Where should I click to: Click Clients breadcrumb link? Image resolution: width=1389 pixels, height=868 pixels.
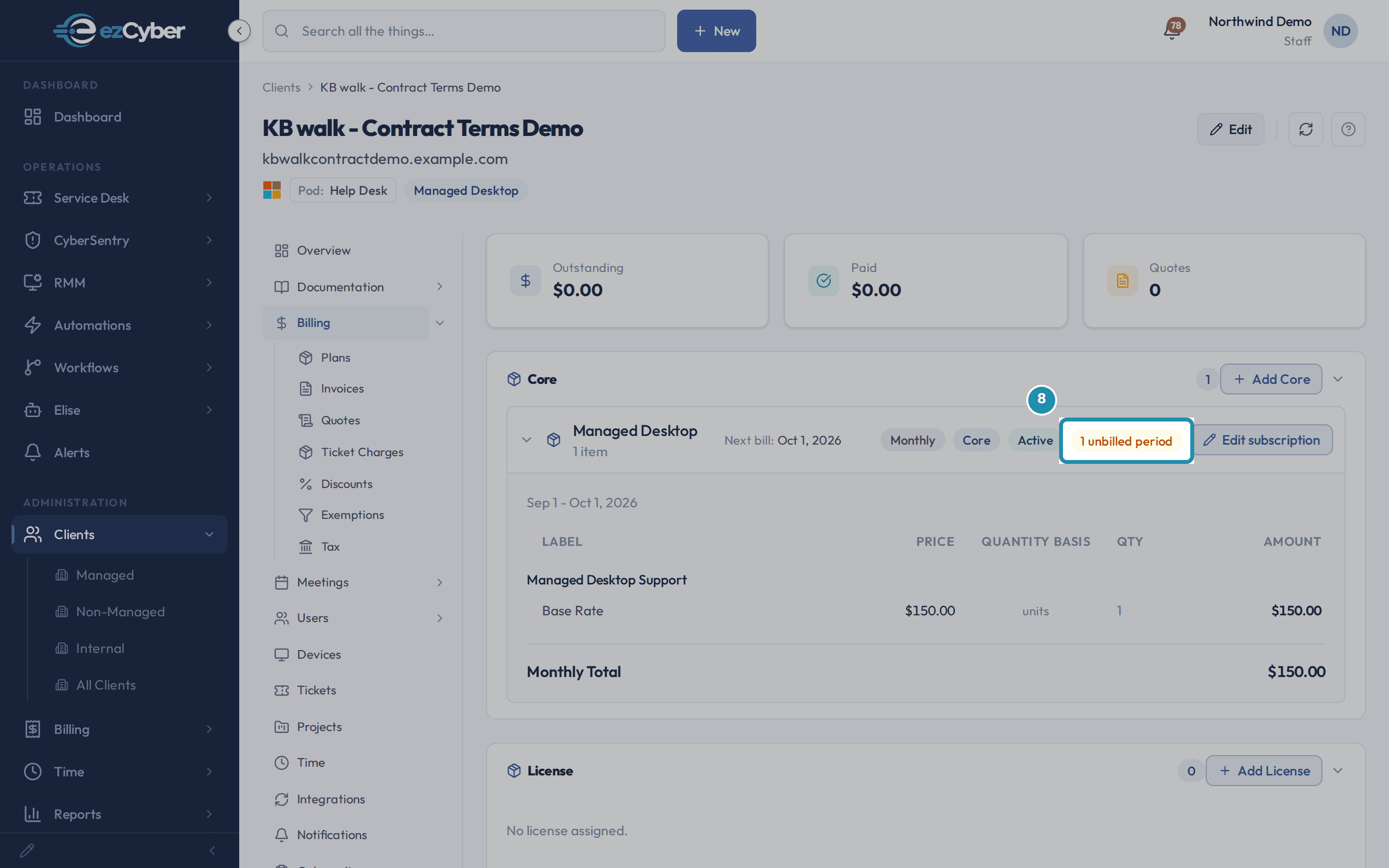[281, 87]
